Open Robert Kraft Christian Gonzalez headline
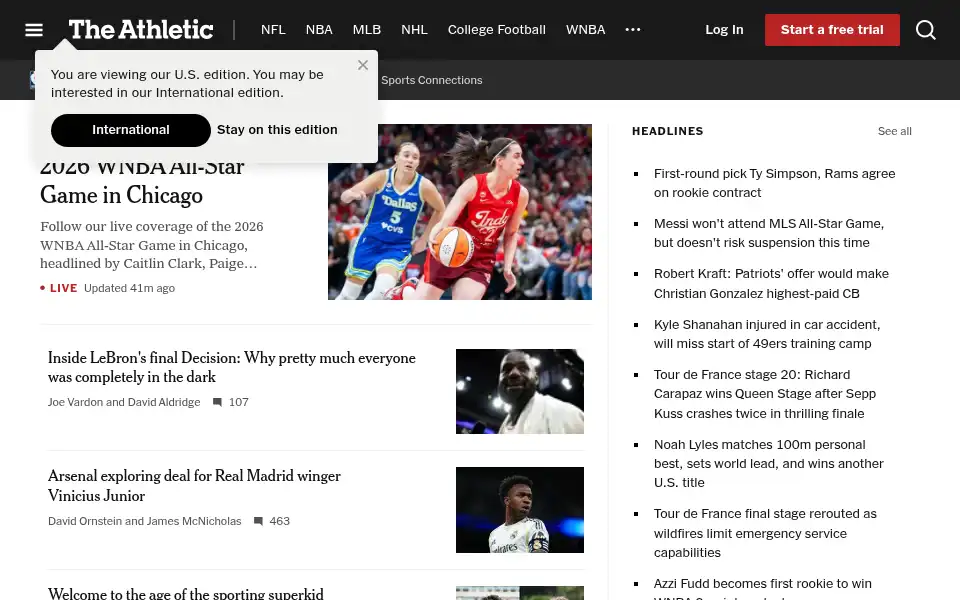Viewport: 960px width, 600px height. 771,283
